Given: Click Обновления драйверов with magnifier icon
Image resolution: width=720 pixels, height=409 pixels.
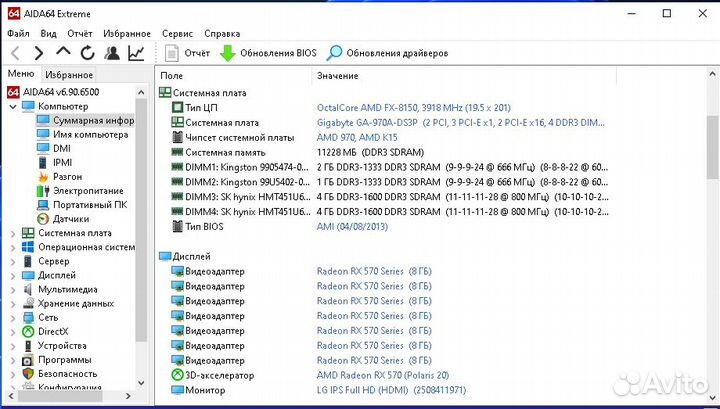Looking at the screenshot, I should [x=387, y=53].
